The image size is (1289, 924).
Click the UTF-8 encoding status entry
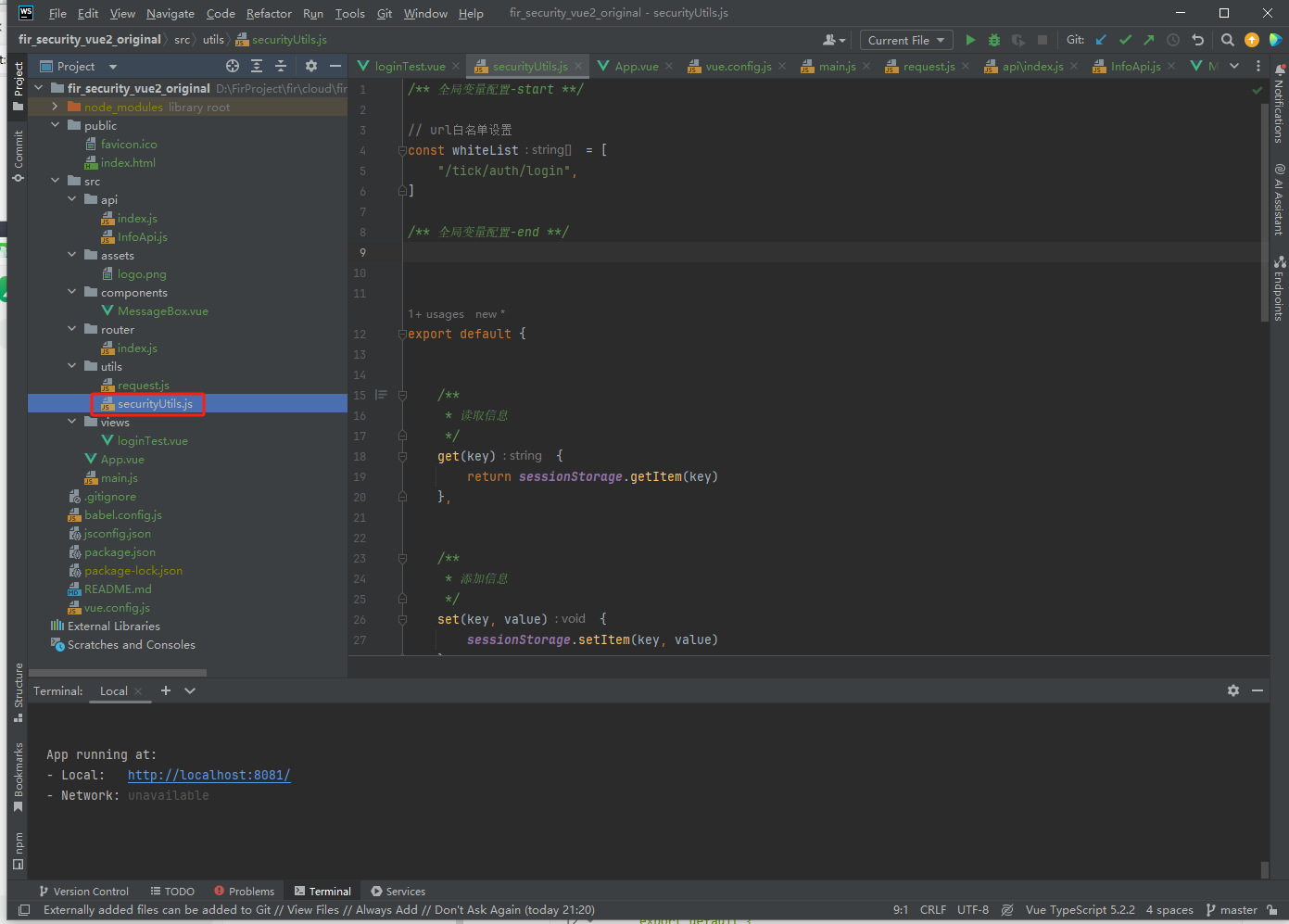(x=973, y=910)
